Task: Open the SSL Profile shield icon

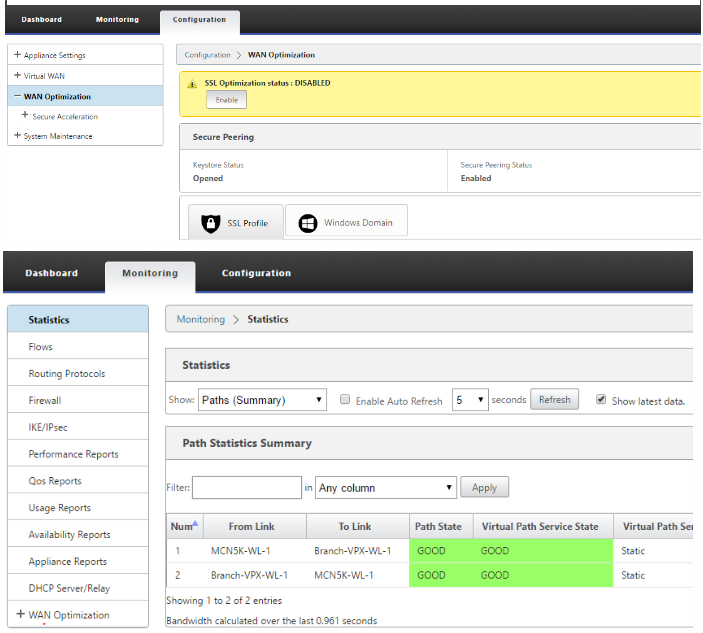Action: (210, 223)
